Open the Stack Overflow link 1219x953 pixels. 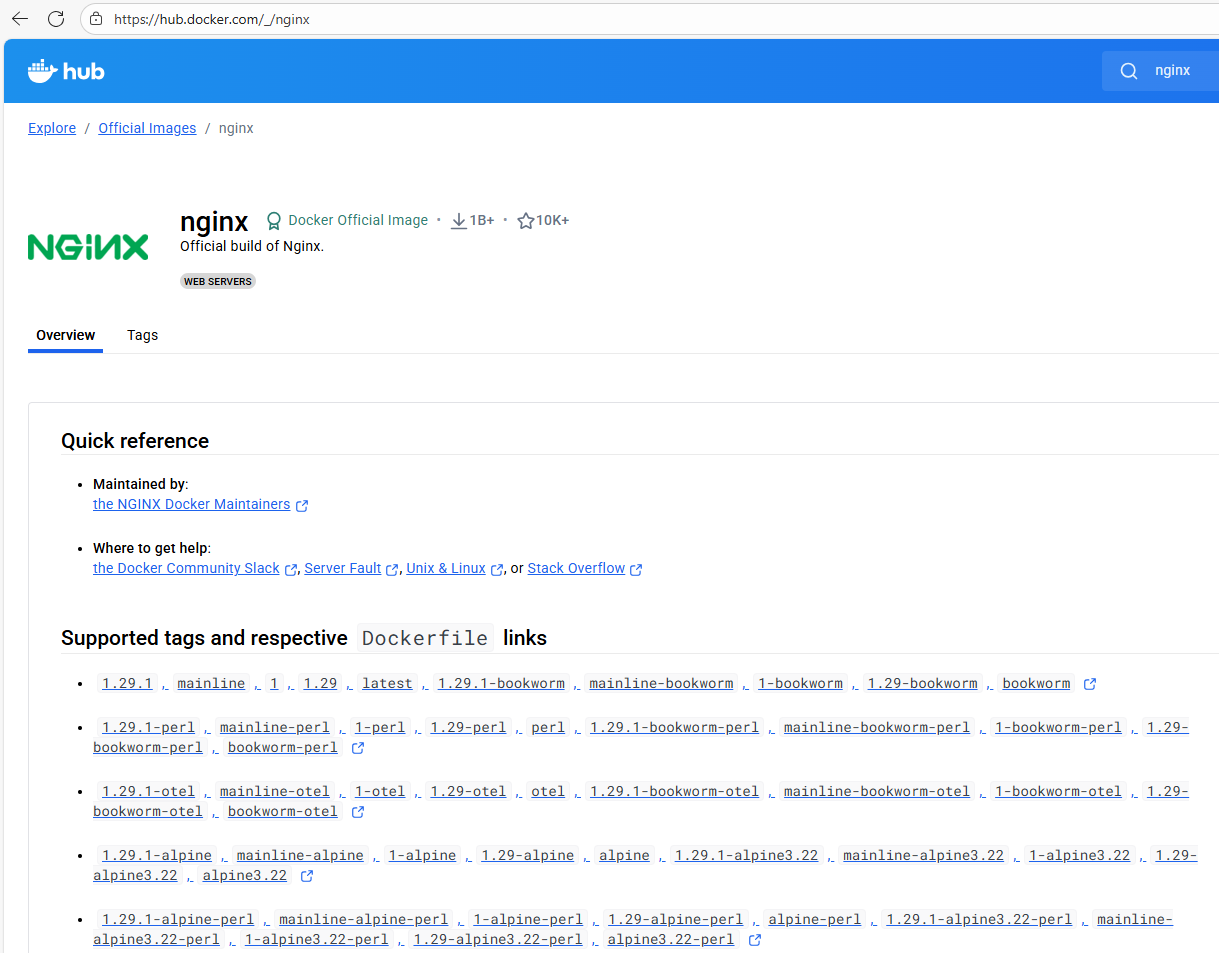coord(576,568)
